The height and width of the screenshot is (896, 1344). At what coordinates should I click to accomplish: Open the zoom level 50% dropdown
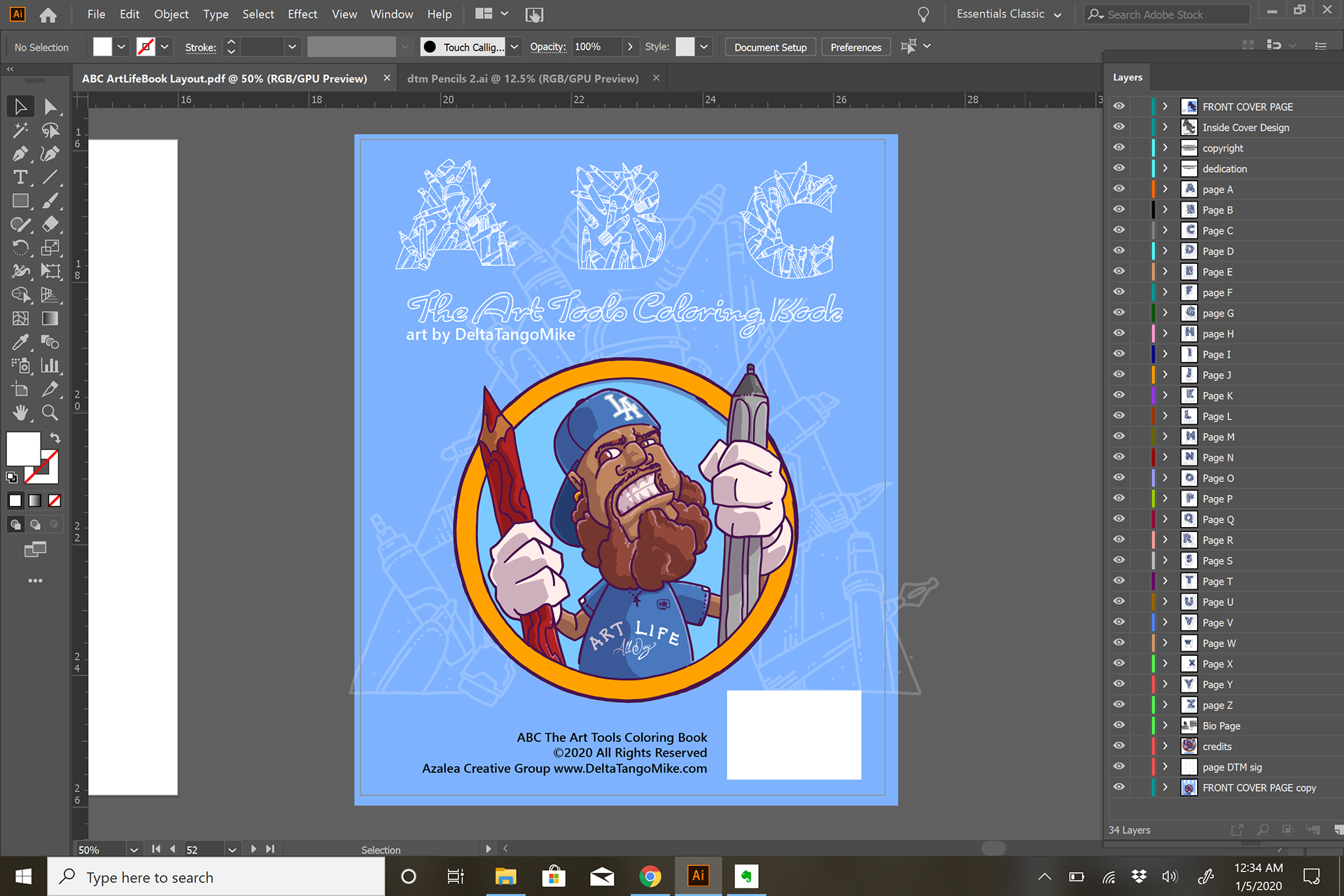pyautogui.click(x=134, y=849)
